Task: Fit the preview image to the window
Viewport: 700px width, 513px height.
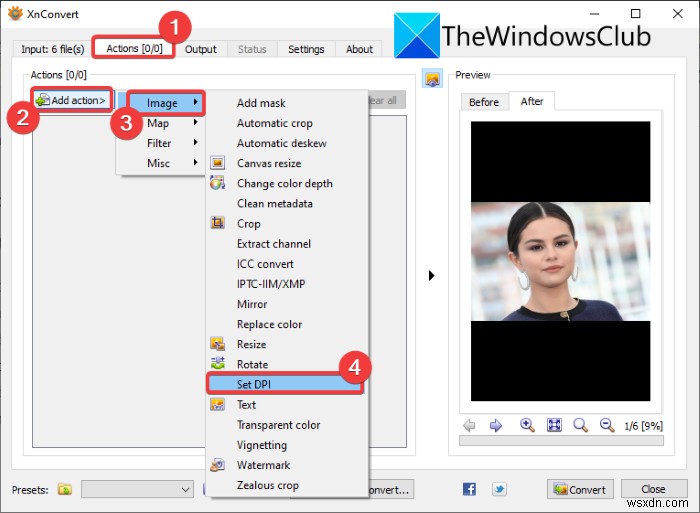Action: click(554, 425)
